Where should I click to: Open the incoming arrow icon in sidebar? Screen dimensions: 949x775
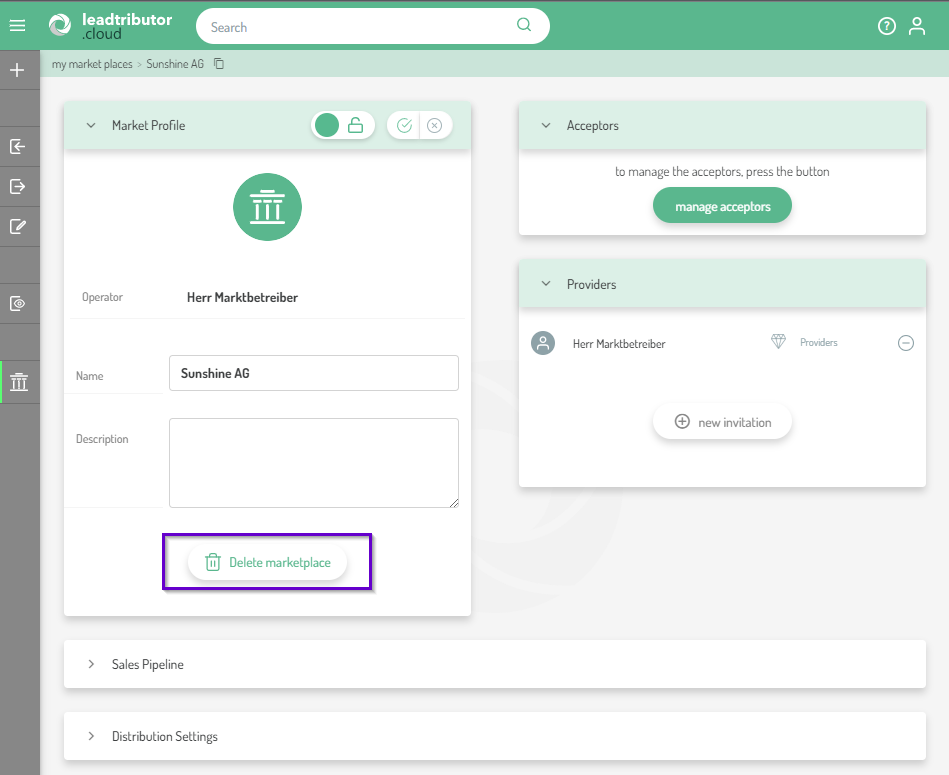point(17,147)
